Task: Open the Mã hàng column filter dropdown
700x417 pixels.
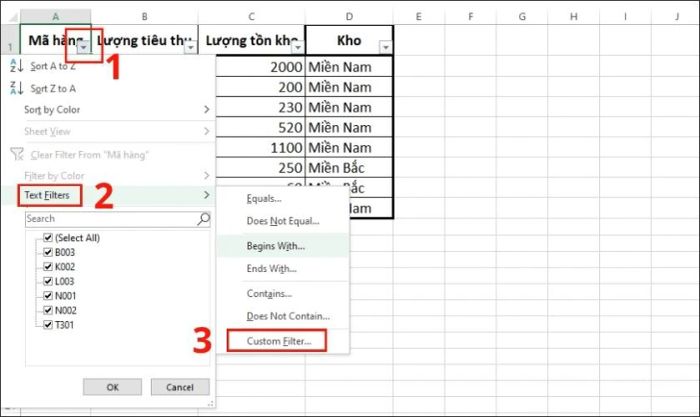Action: pyautogui.click(x=83, y=46)
